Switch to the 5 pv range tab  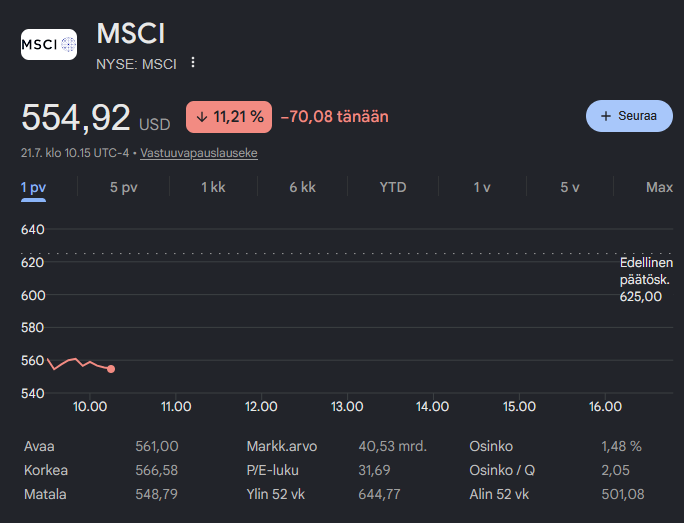123,188
